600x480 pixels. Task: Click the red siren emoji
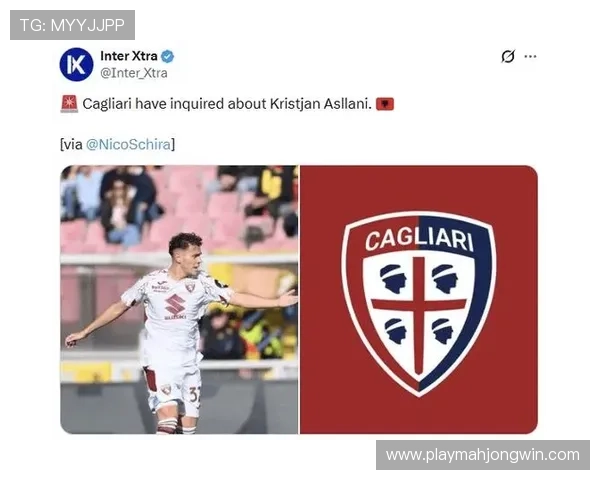pos(69,104)
